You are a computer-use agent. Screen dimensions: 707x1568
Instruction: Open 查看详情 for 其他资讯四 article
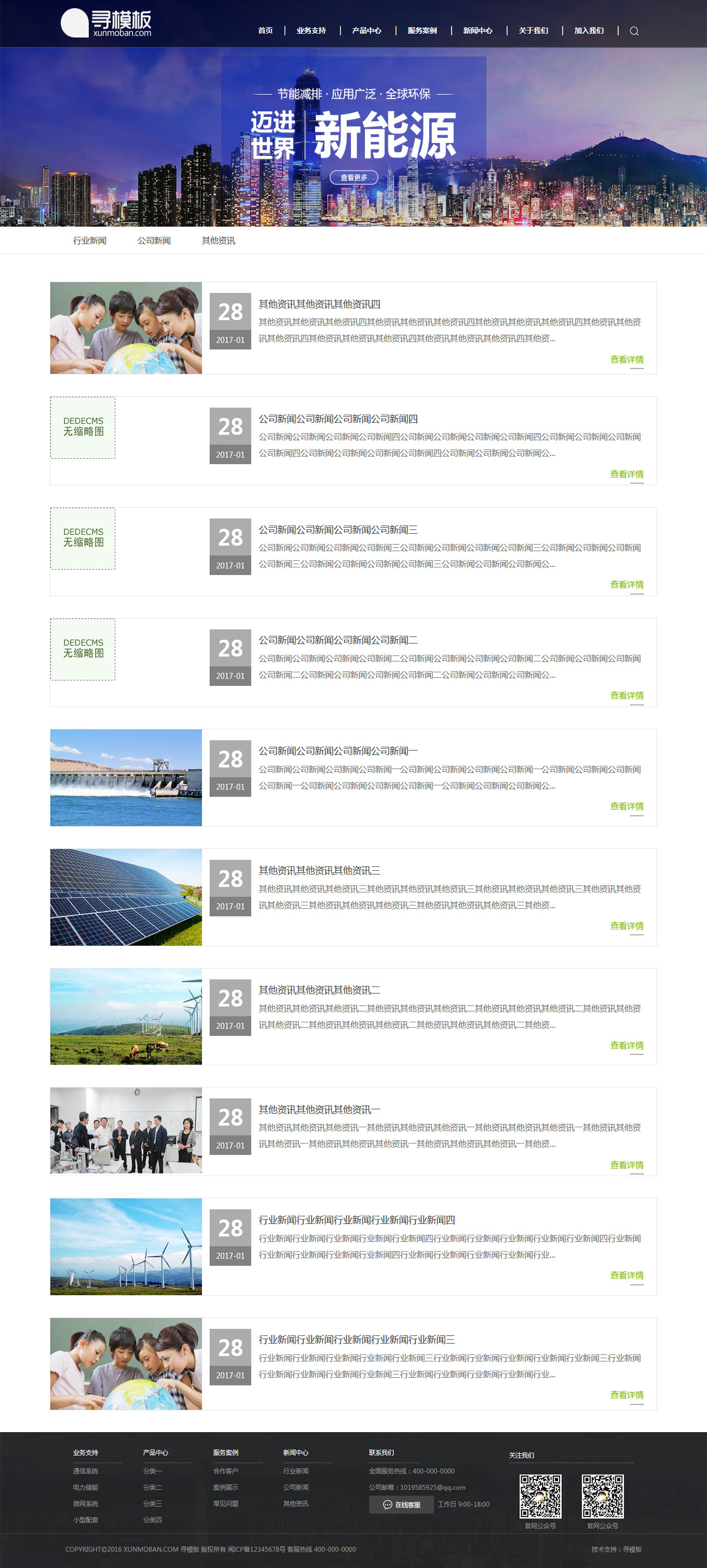(x=627, y=360)
